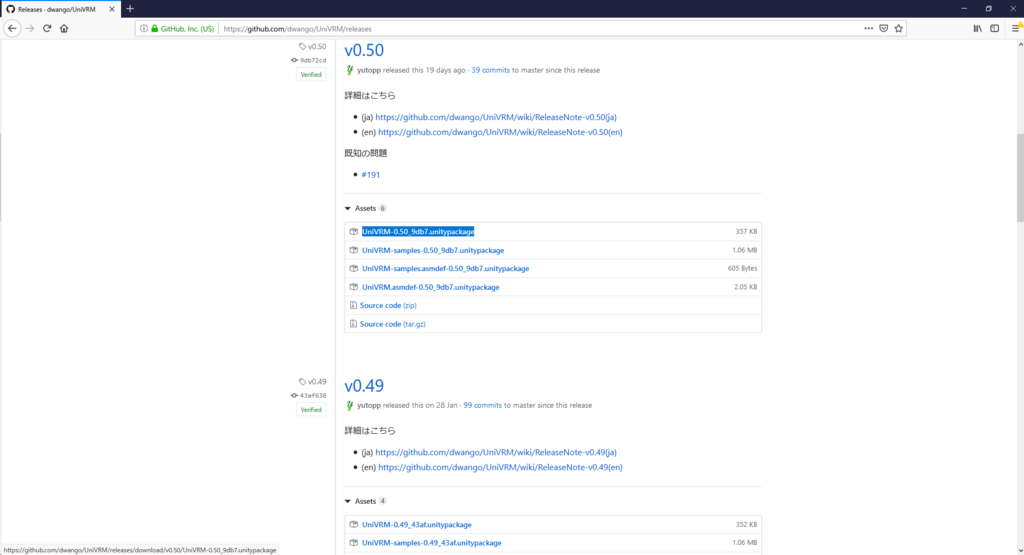Click yutopp avatar in v0.49 release
This screenshot has height=555, width=1024.
[349, 405]
